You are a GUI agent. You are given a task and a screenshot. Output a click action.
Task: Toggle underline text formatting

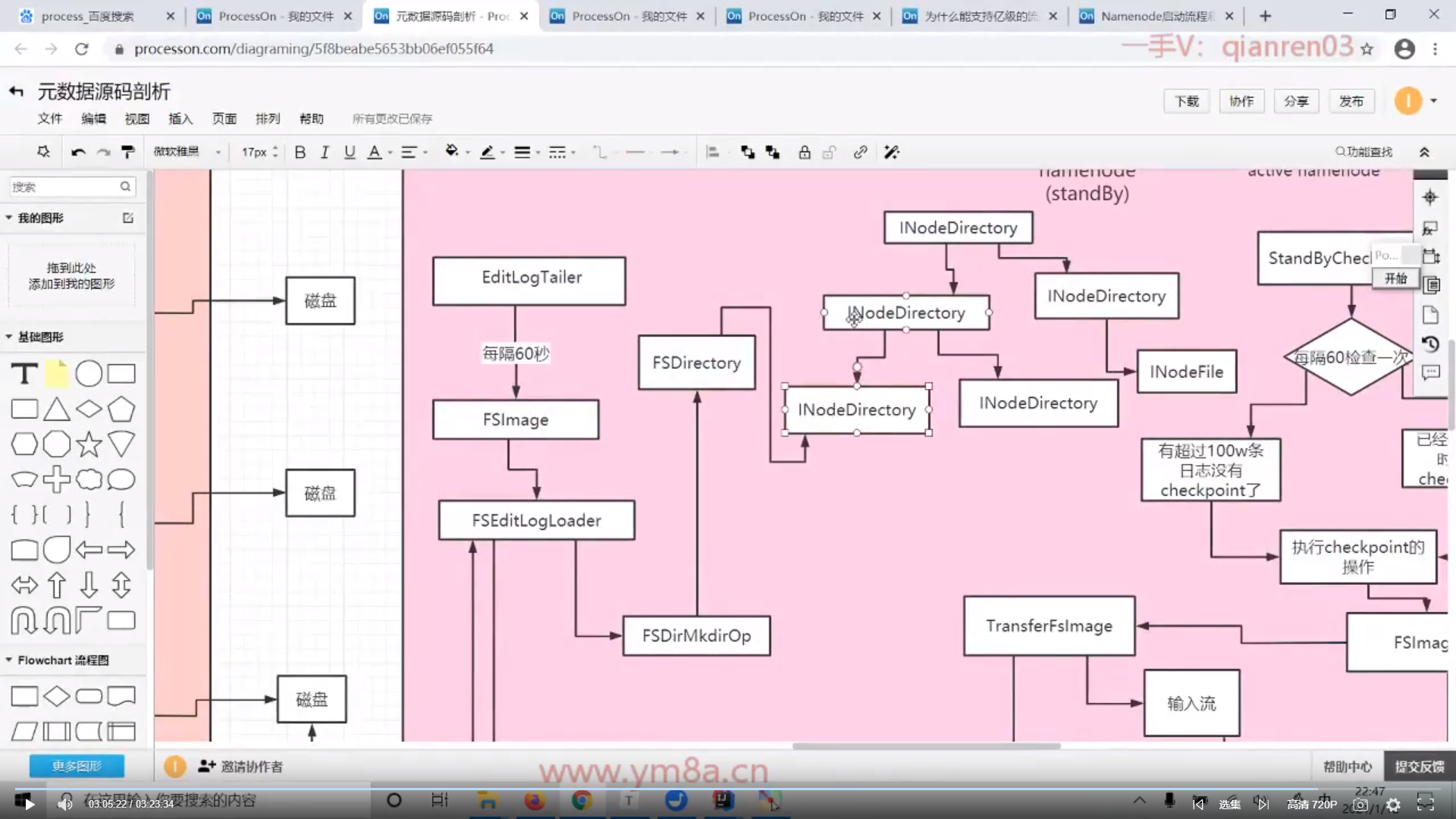349,152
